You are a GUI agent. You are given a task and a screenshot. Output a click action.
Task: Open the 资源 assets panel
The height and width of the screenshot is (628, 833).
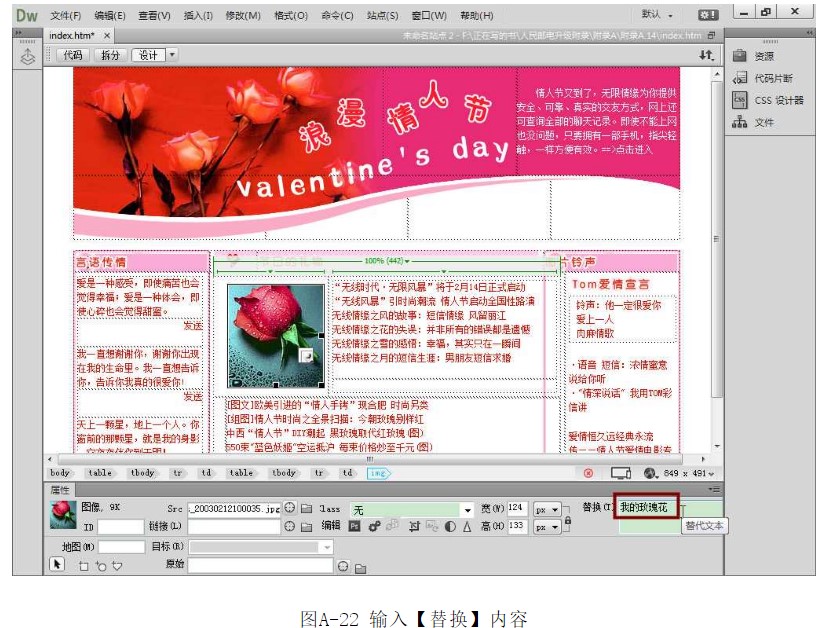coord(763,57)
